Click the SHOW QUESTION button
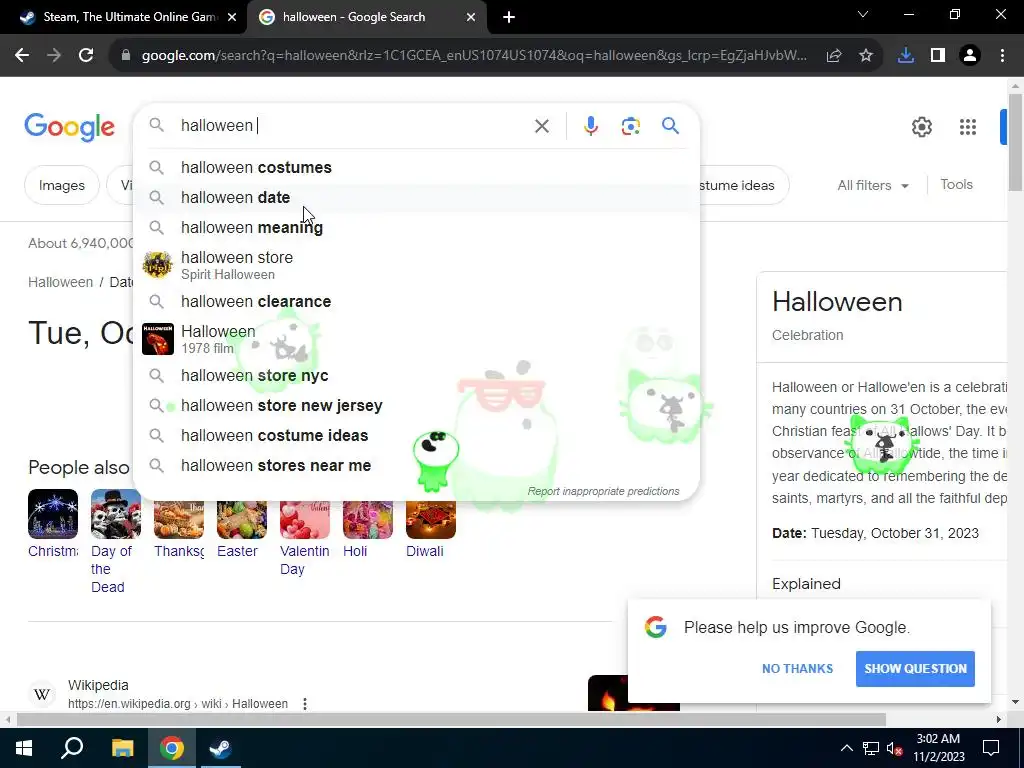The image size is (1024, 768). (x=915, y=669)
